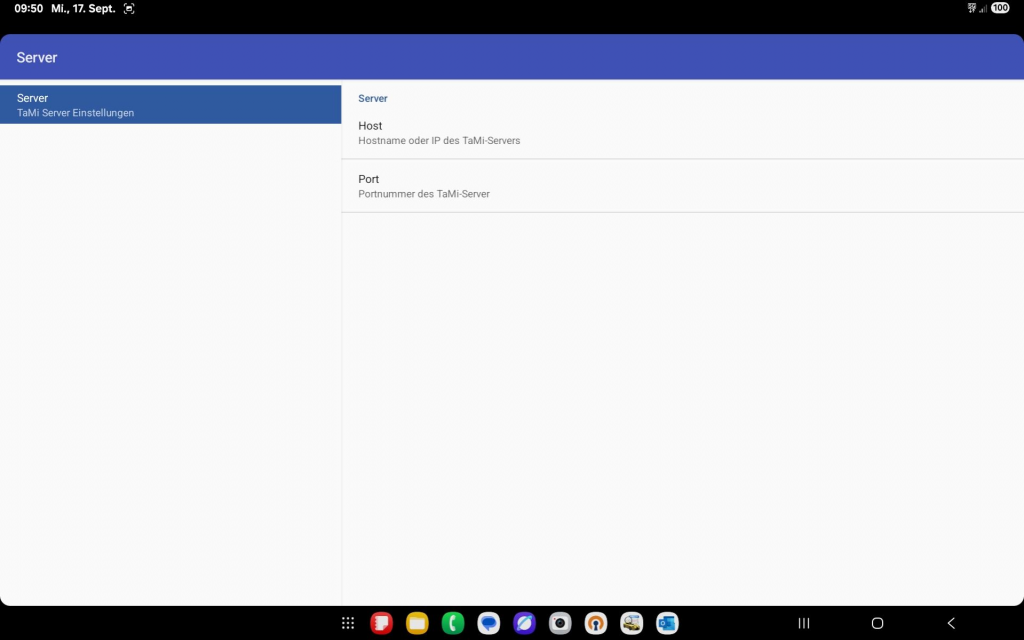The width and height of the screenshot is (1024, 640).
Task: Launch the orange OpenVPN app icon
Action: tap(596, 623)
